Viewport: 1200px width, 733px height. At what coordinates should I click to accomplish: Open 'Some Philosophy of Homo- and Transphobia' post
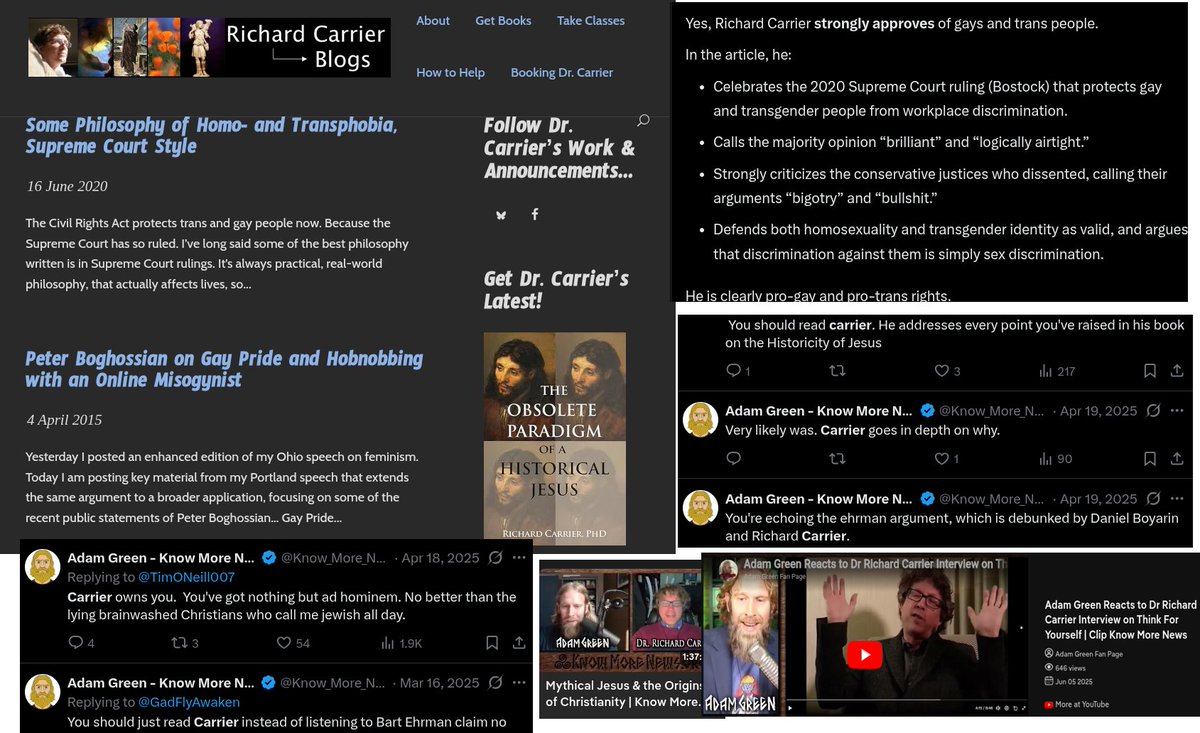pyautogui.click(x=211, y=136)
